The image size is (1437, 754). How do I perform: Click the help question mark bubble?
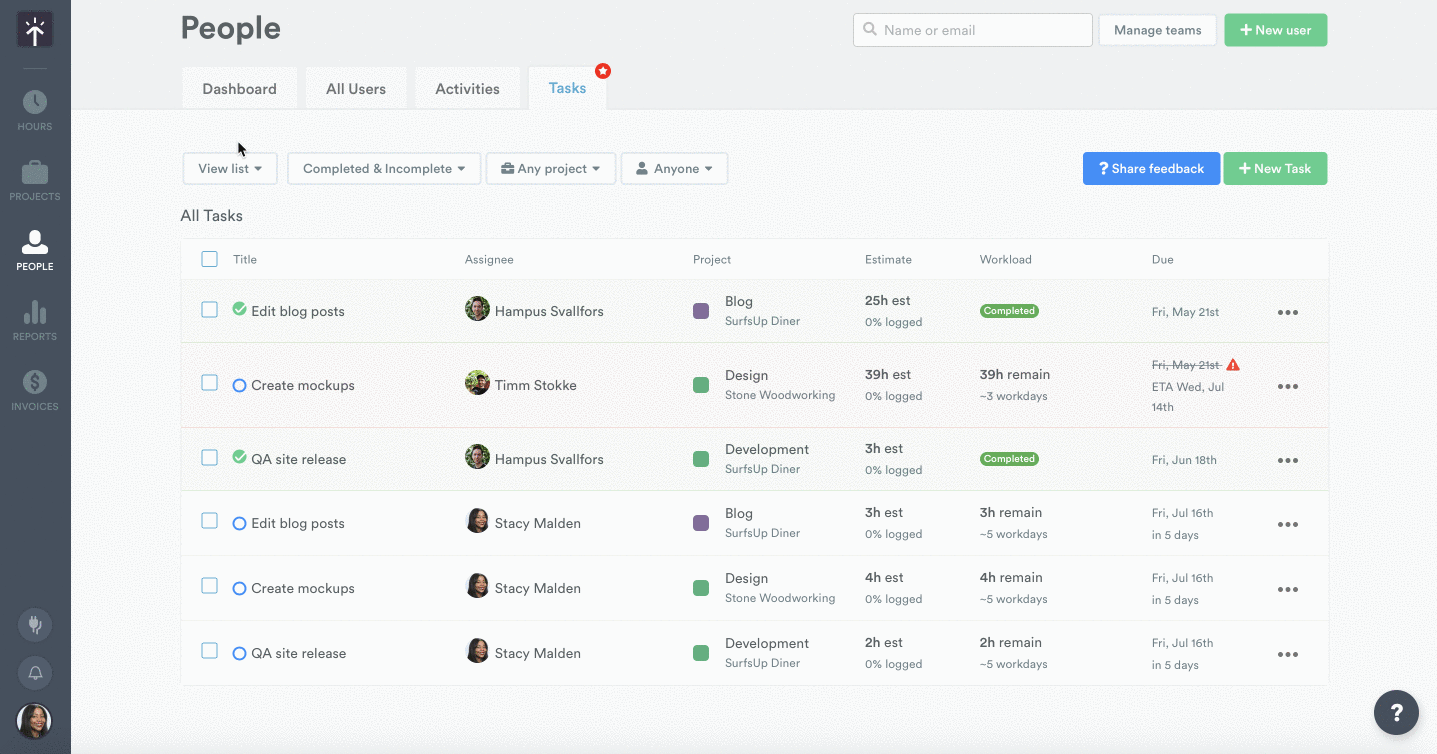pyautogui.click(x=1396, y=712)
